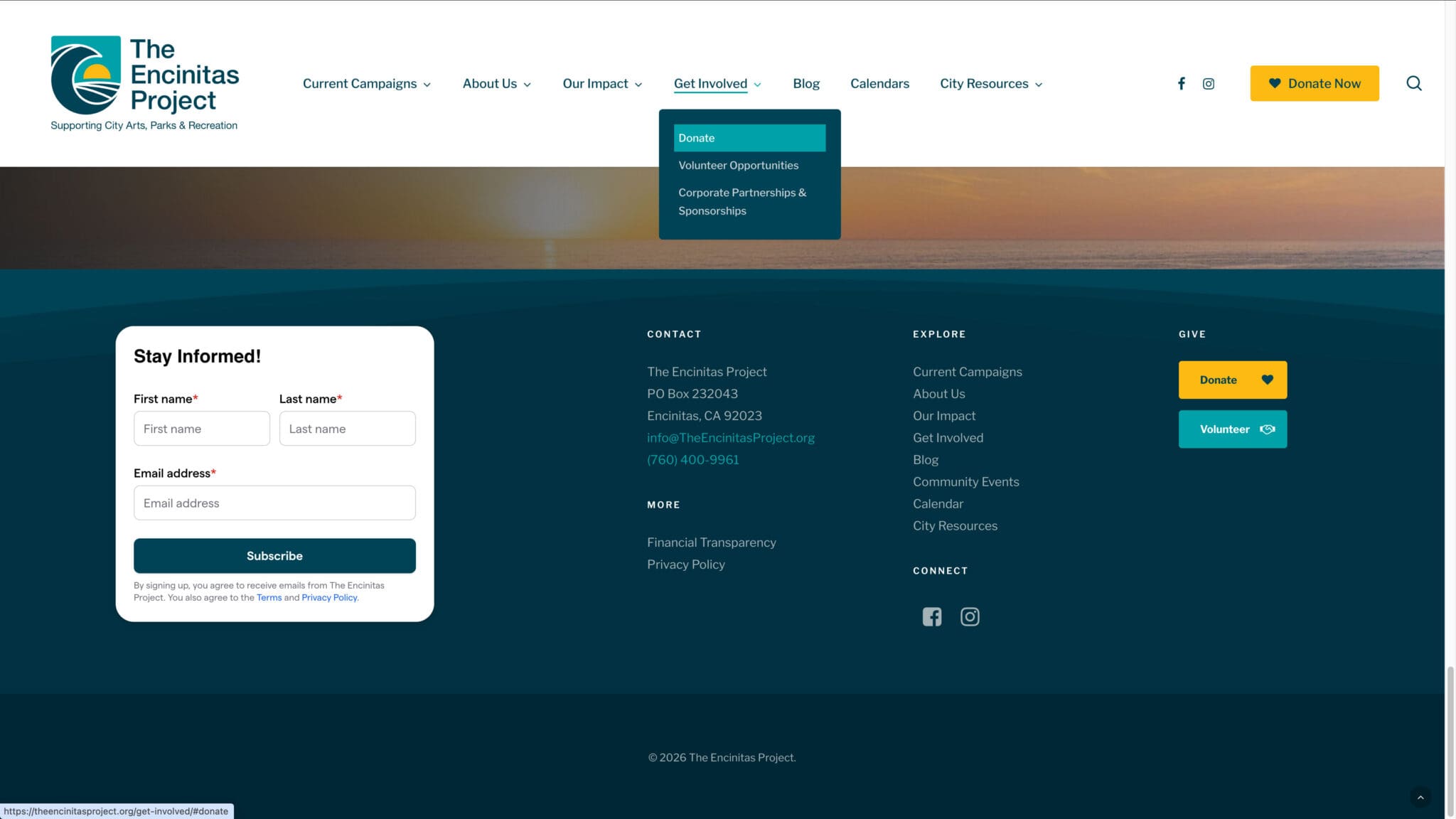
Task: Click the search magnifier icon
Action: tap(1413, 84)
